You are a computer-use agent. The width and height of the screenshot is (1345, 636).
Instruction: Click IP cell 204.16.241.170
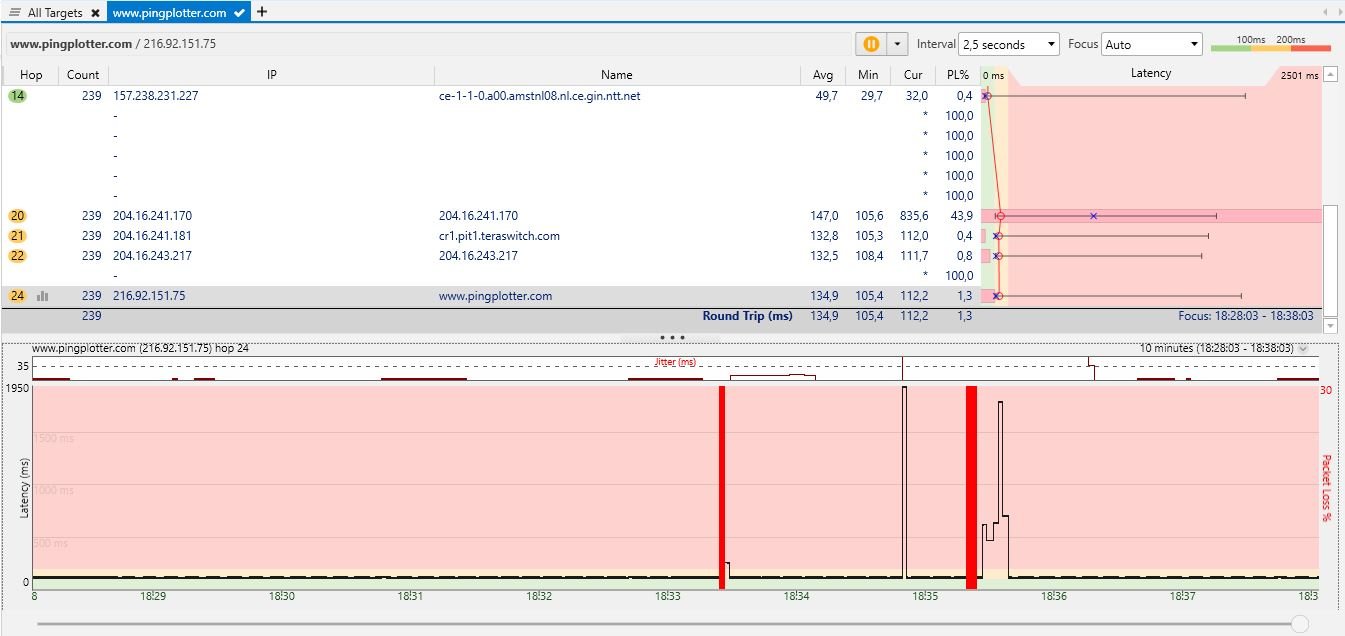click(152, 216)
